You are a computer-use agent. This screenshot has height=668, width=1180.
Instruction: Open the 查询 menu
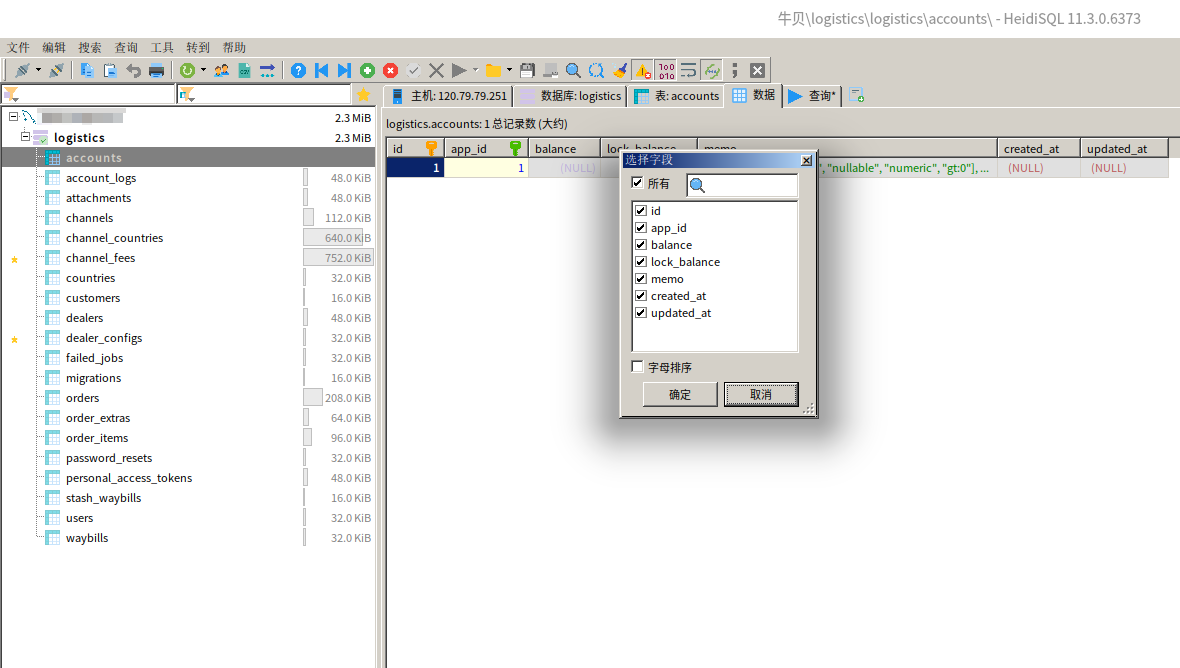point(126,47)
